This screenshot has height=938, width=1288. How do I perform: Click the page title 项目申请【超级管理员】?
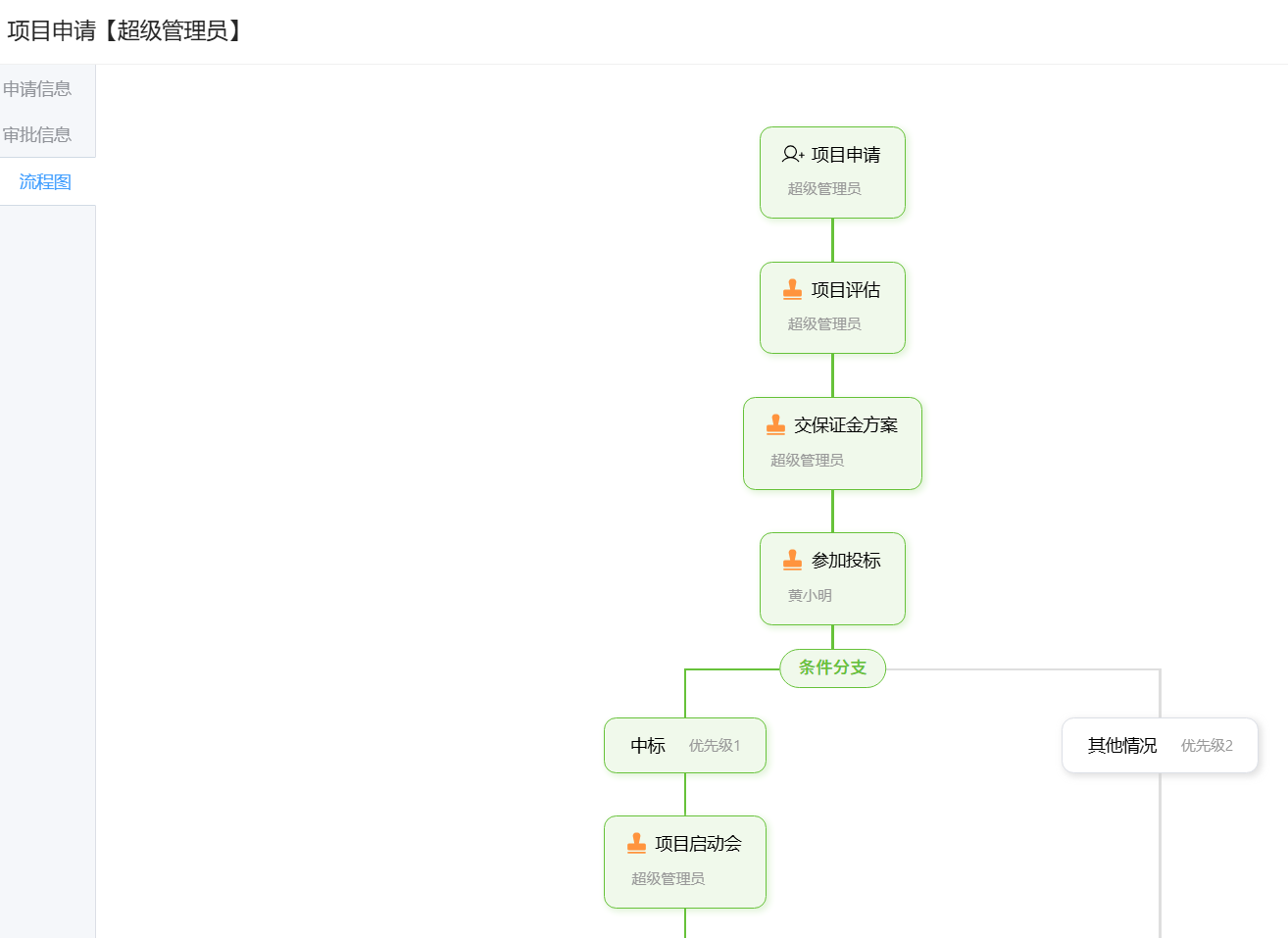(x=124, y=31)
